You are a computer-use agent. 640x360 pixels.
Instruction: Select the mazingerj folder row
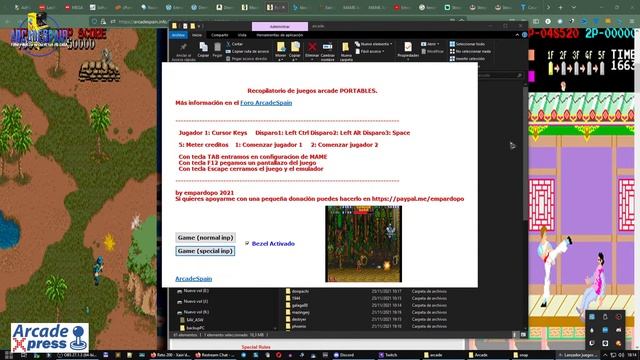(x=365, y=312)
